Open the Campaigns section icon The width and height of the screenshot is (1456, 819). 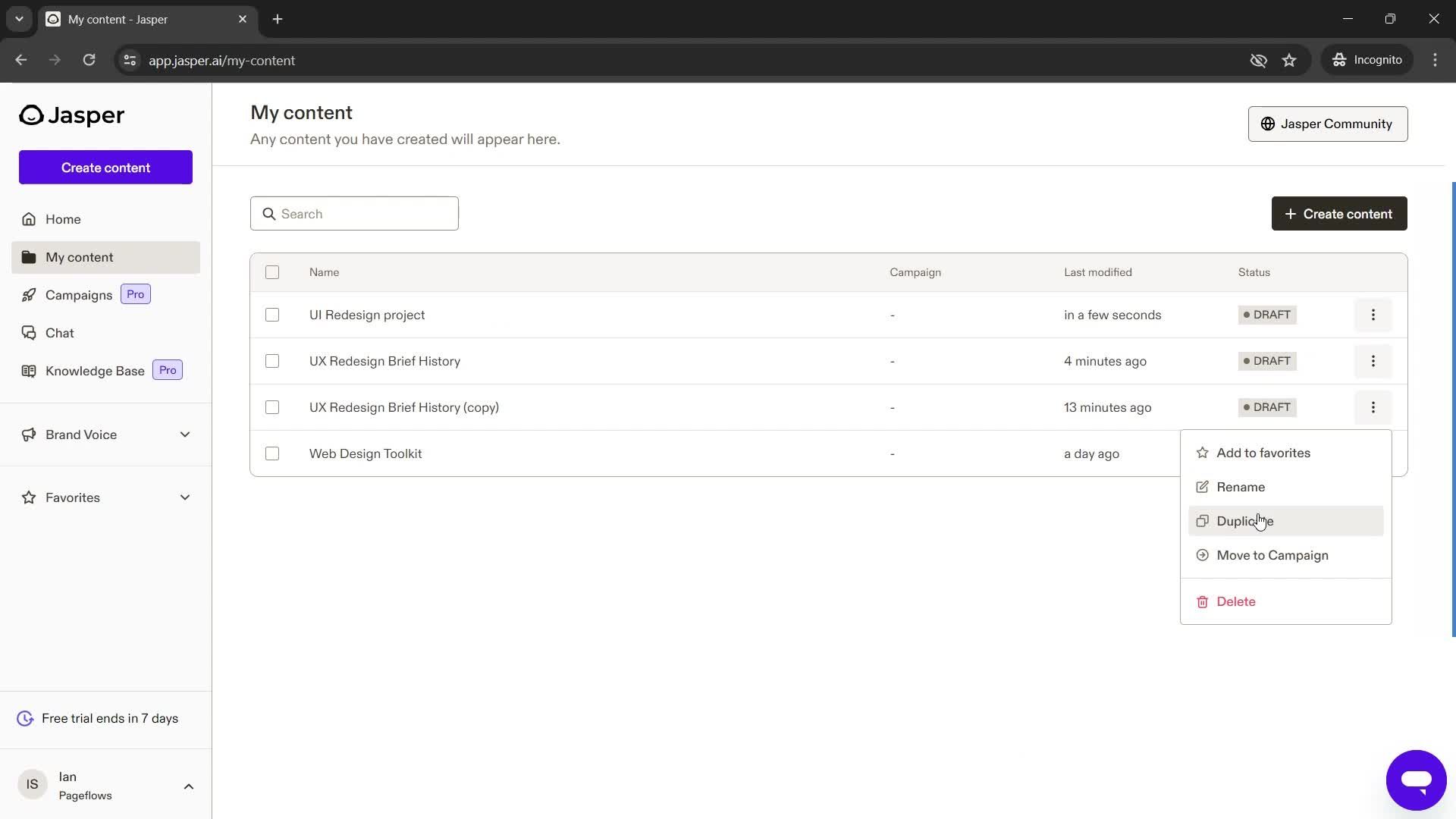coord(27,294)
